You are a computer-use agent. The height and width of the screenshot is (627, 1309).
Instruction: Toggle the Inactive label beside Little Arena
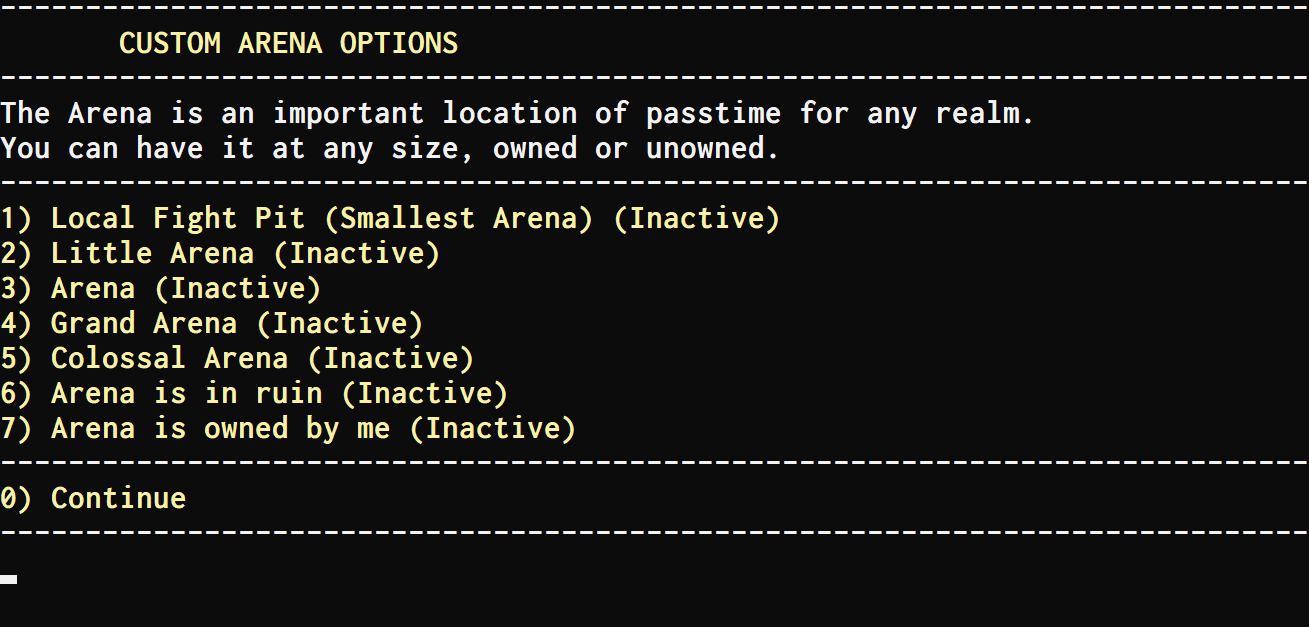pos(356,253)
